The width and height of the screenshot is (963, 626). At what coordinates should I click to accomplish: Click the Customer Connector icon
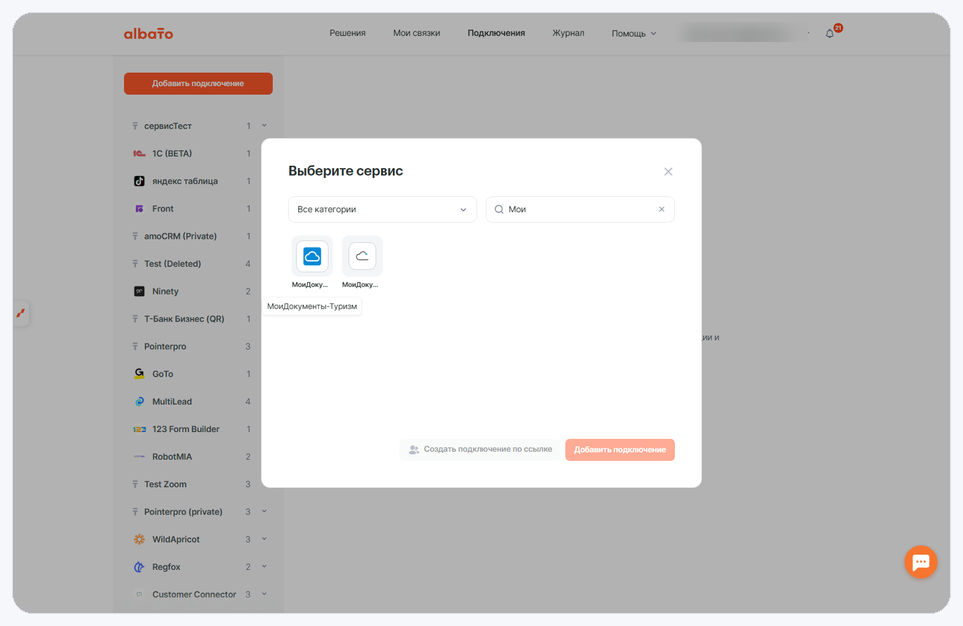139,595
